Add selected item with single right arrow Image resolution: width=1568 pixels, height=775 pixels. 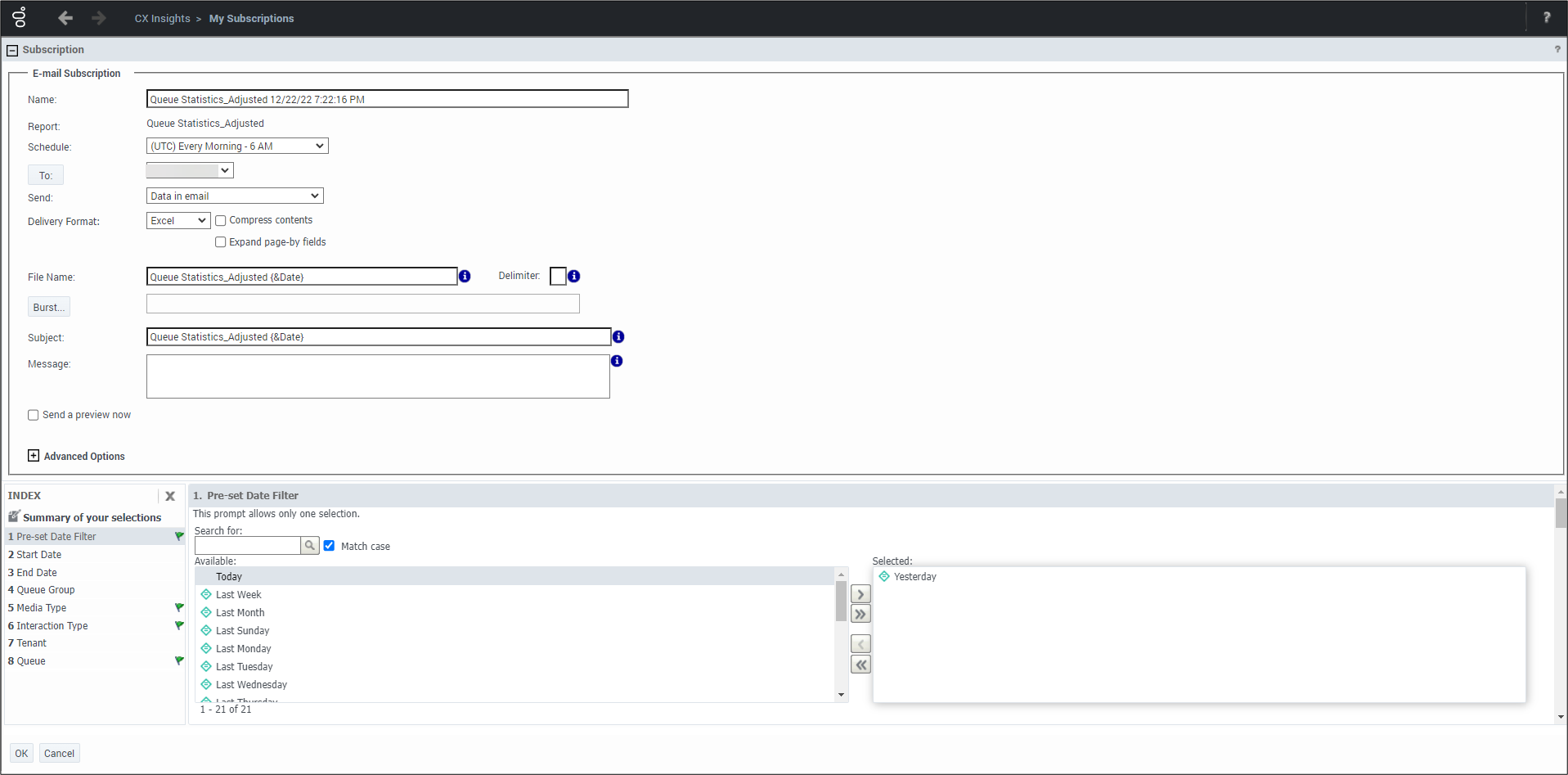tap(860, 594)
